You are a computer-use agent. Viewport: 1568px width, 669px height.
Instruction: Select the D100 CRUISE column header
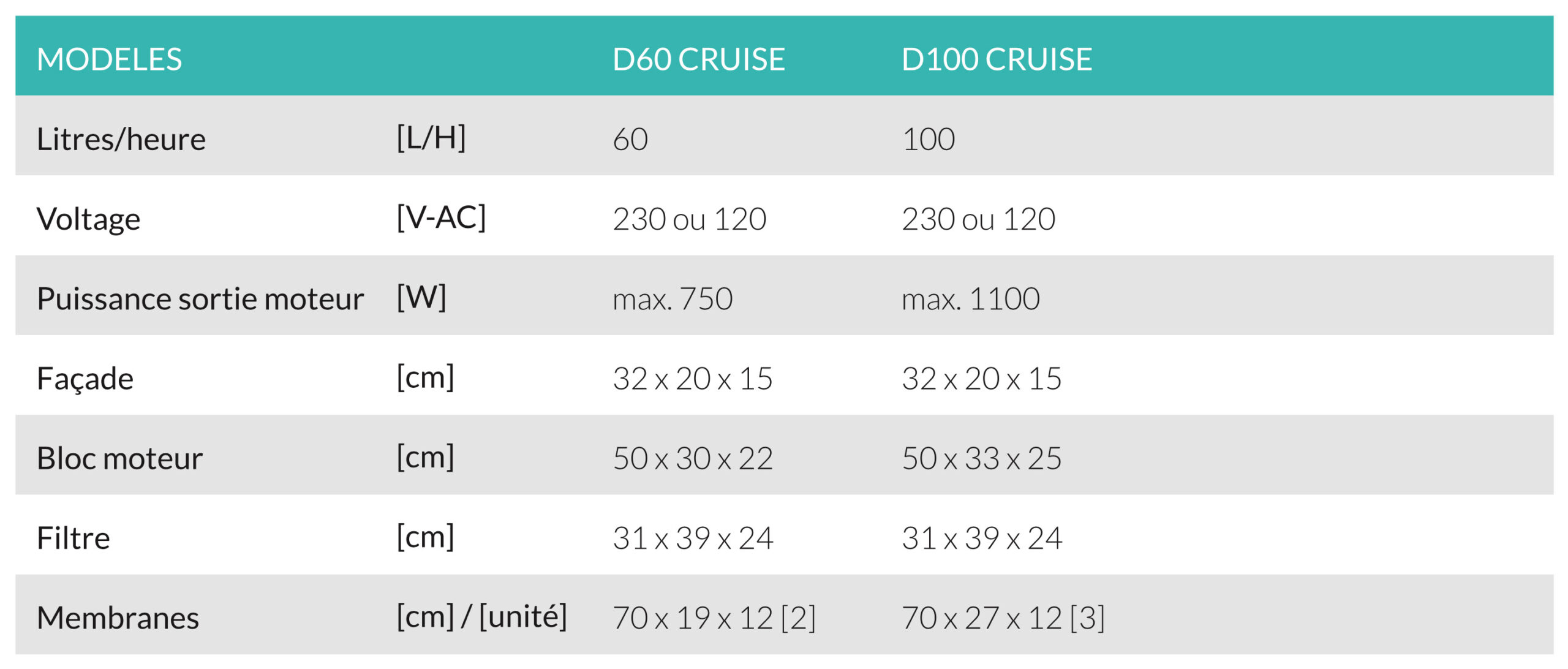point(997,59)
